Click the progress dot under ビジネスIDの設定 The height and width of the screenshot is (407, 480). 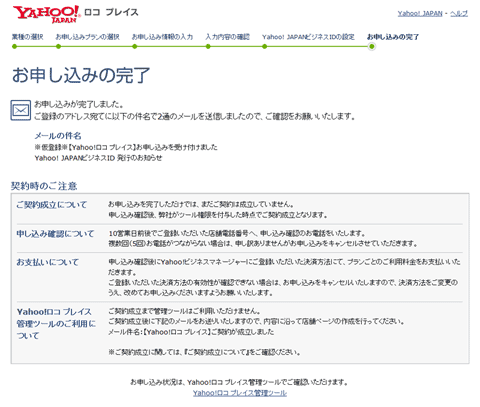tap(264, 47)
